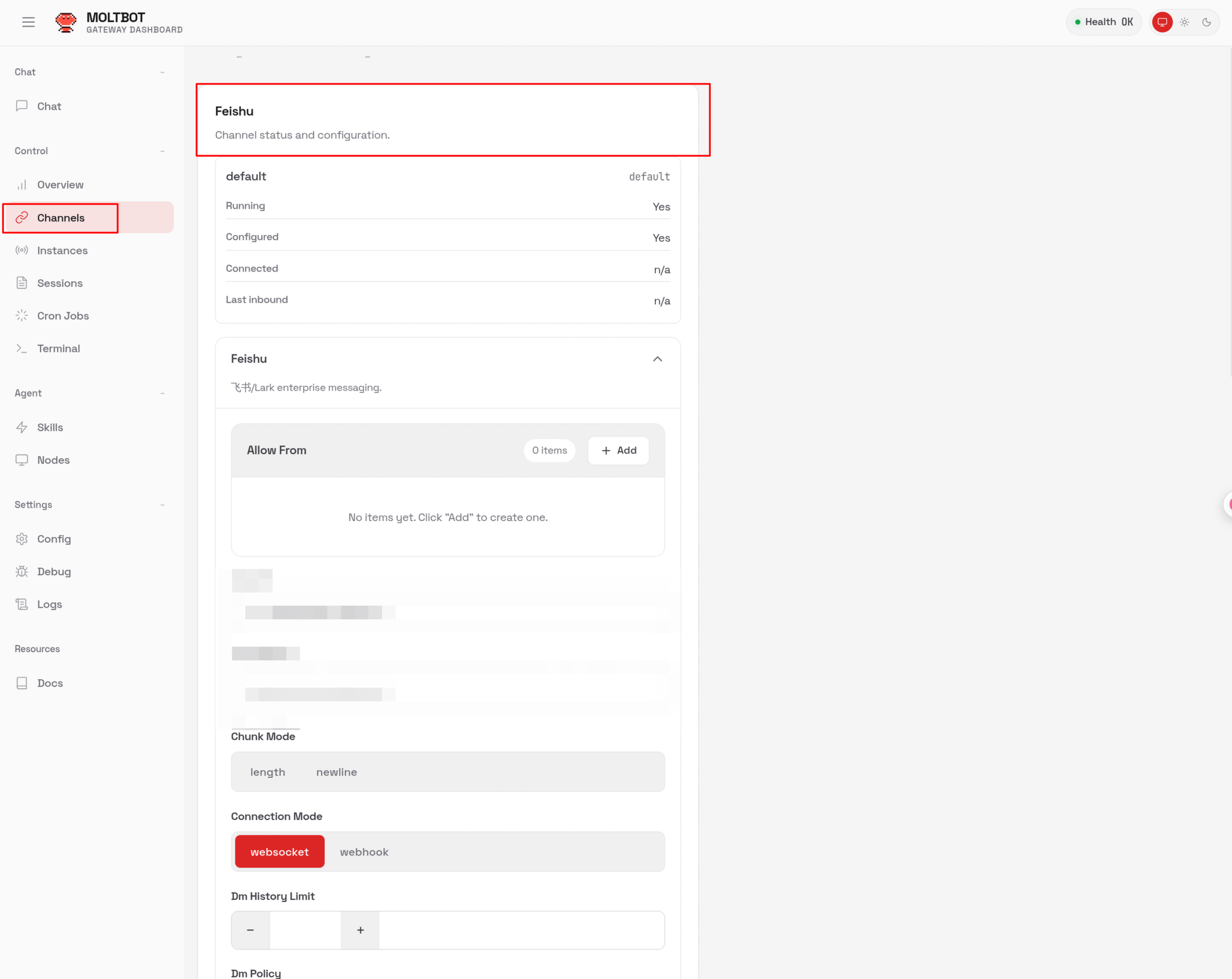Screen dimensions: 1232x979
Task: Collapse the Control sidebar group
Action: pos(163,151)
